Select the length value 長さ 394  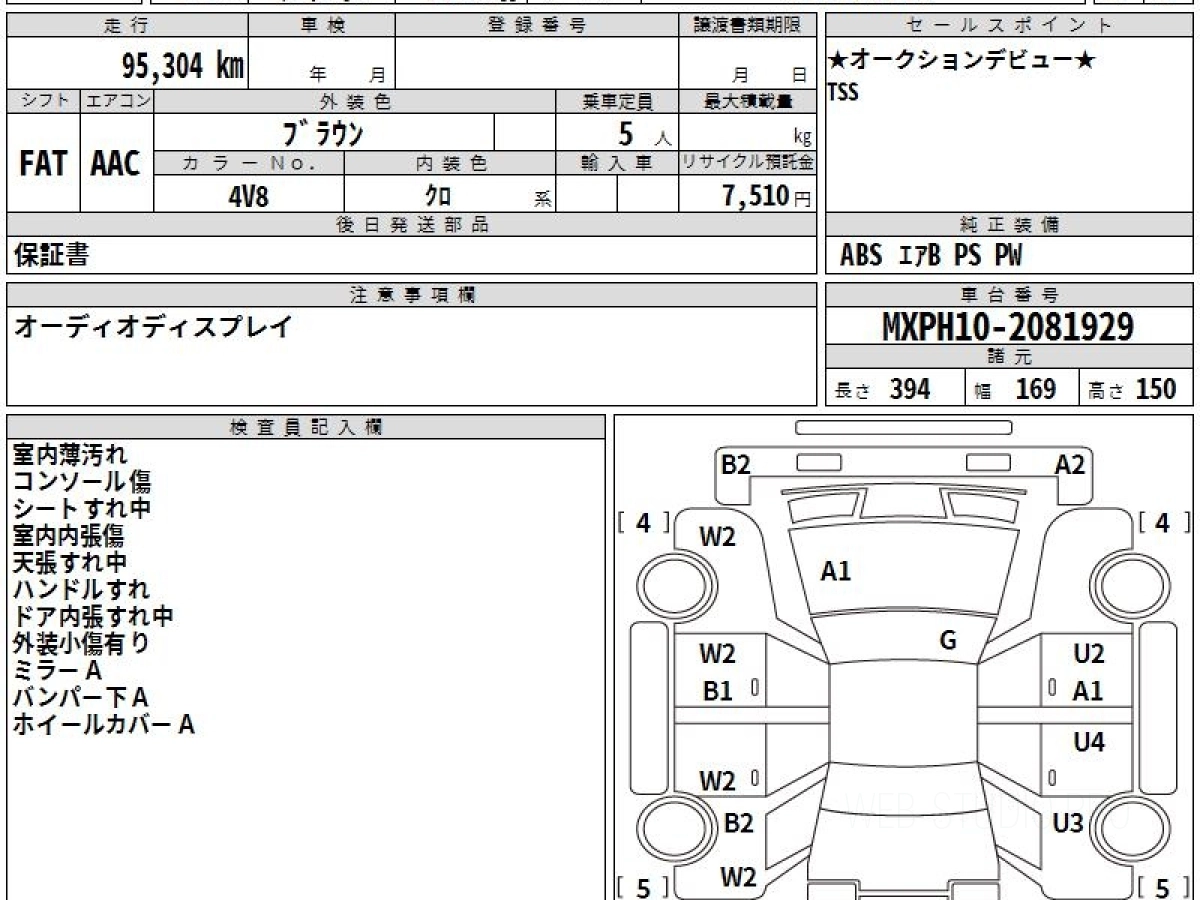click(882, 389)
